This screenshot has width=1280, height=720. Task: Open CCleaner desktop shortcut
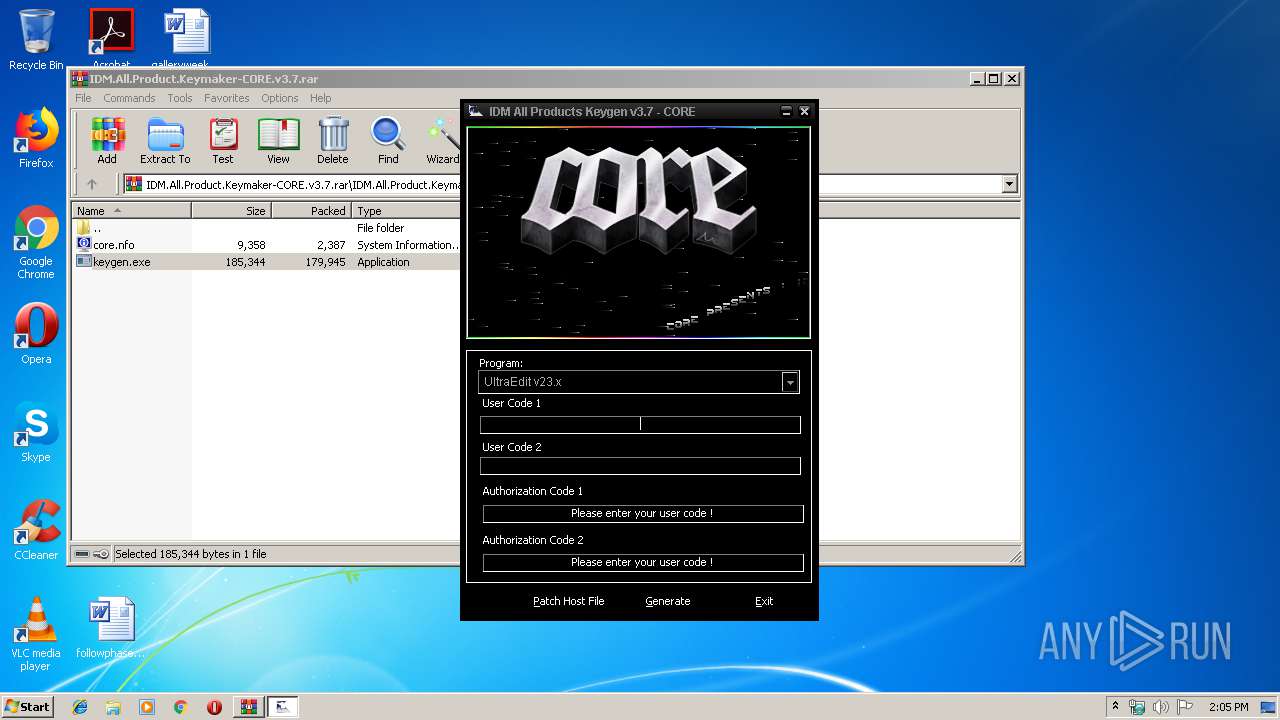36,530
